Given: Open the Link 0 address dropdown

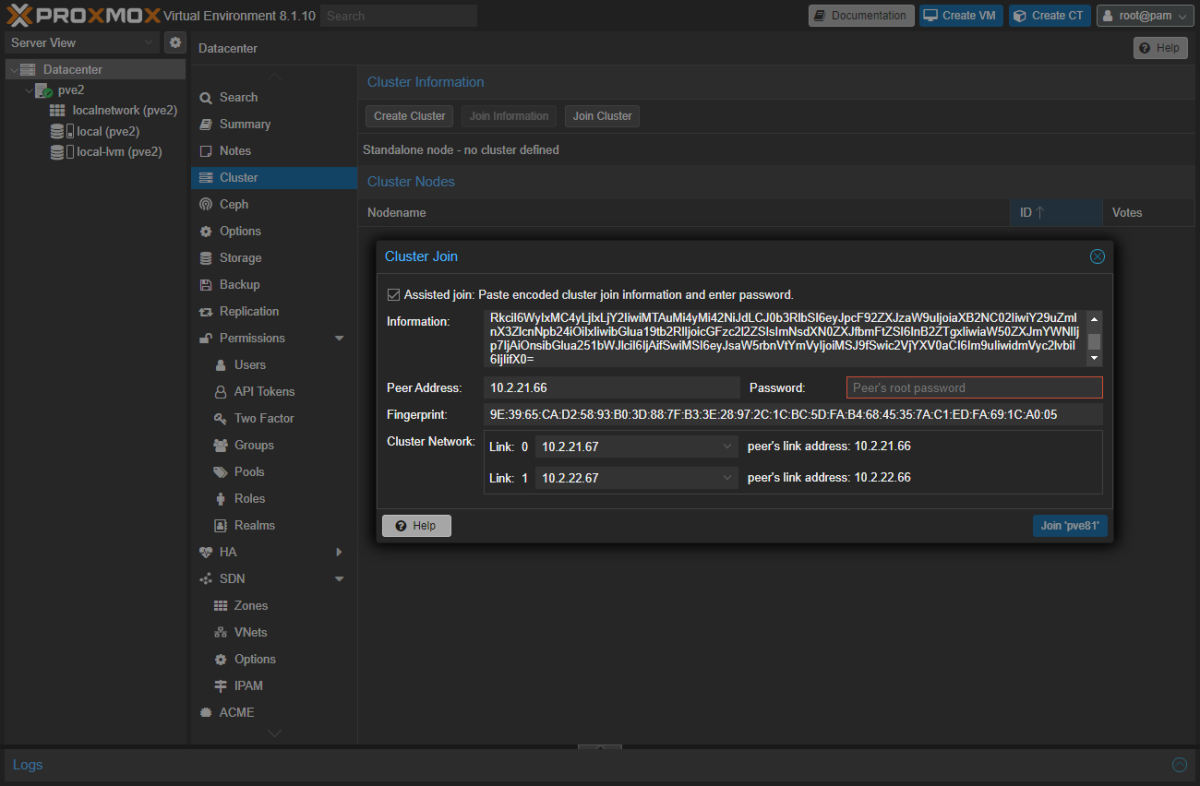Looking at the screenshot, I should (x=729, y=447).
